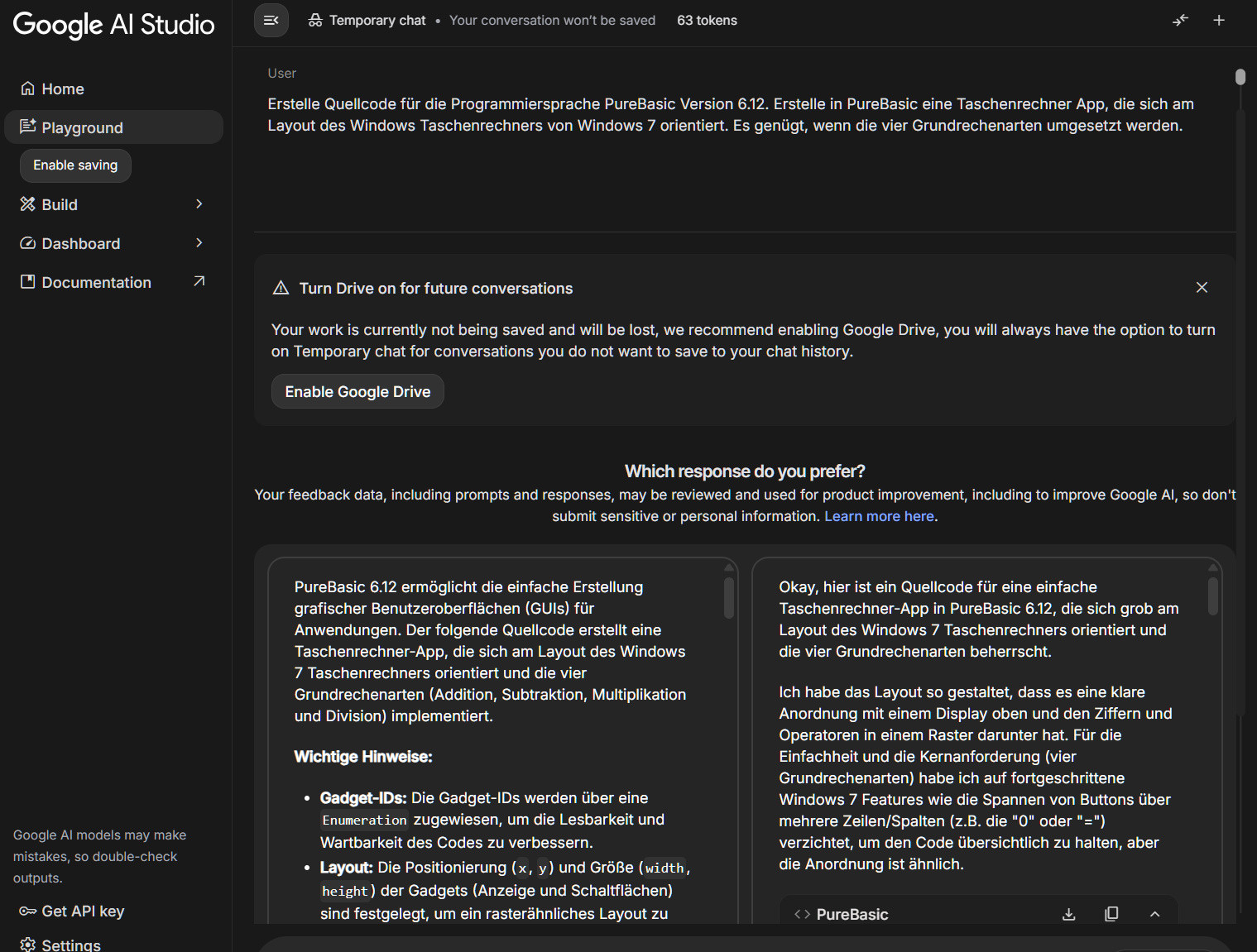This screenshot has width=1257, height=952.
Task: Click the warning triangle icon in Drive notice
Action: click(x=281, y=288)
